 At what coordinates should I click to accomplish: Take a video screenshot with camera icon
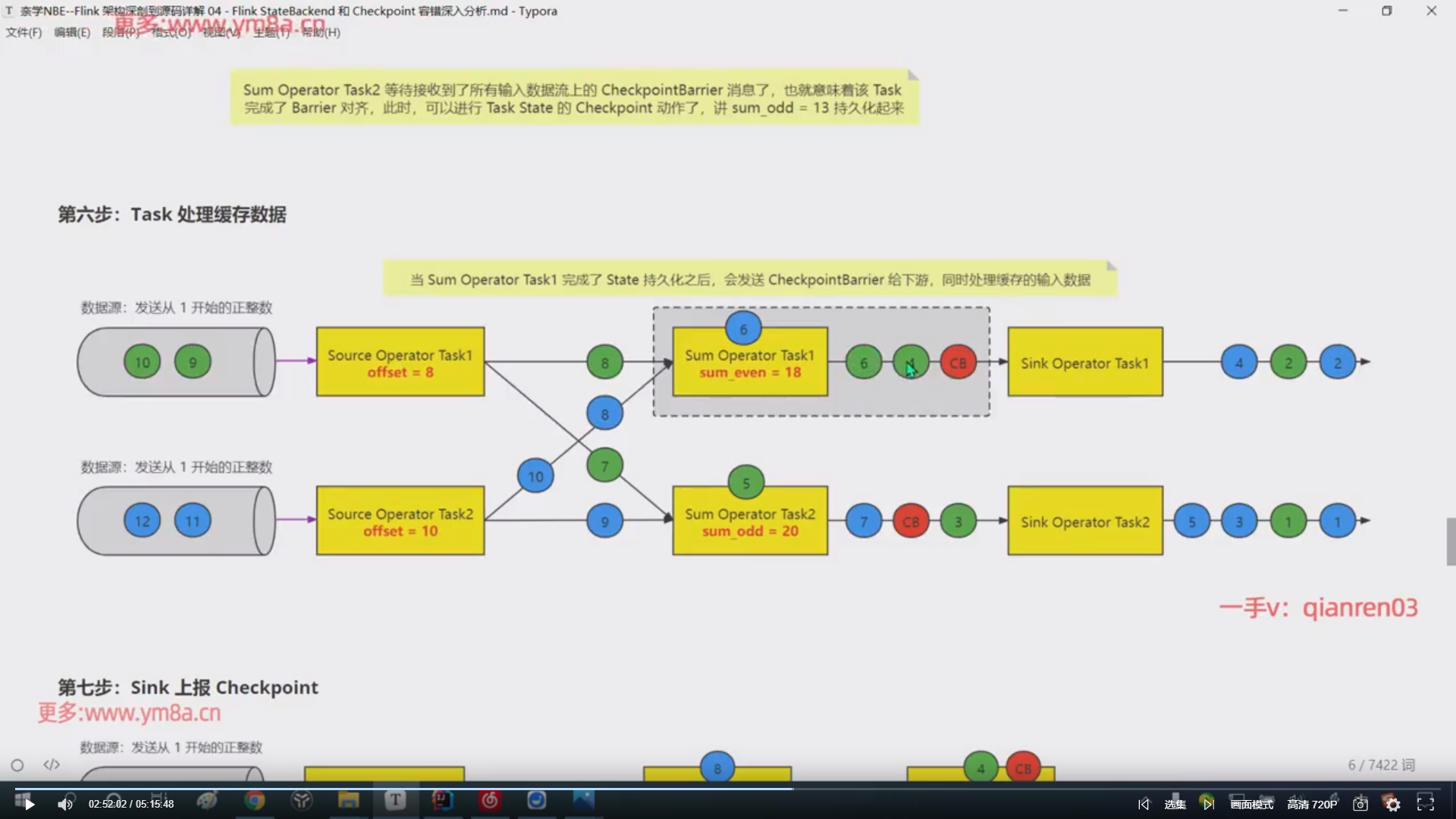click(1360, 804)
